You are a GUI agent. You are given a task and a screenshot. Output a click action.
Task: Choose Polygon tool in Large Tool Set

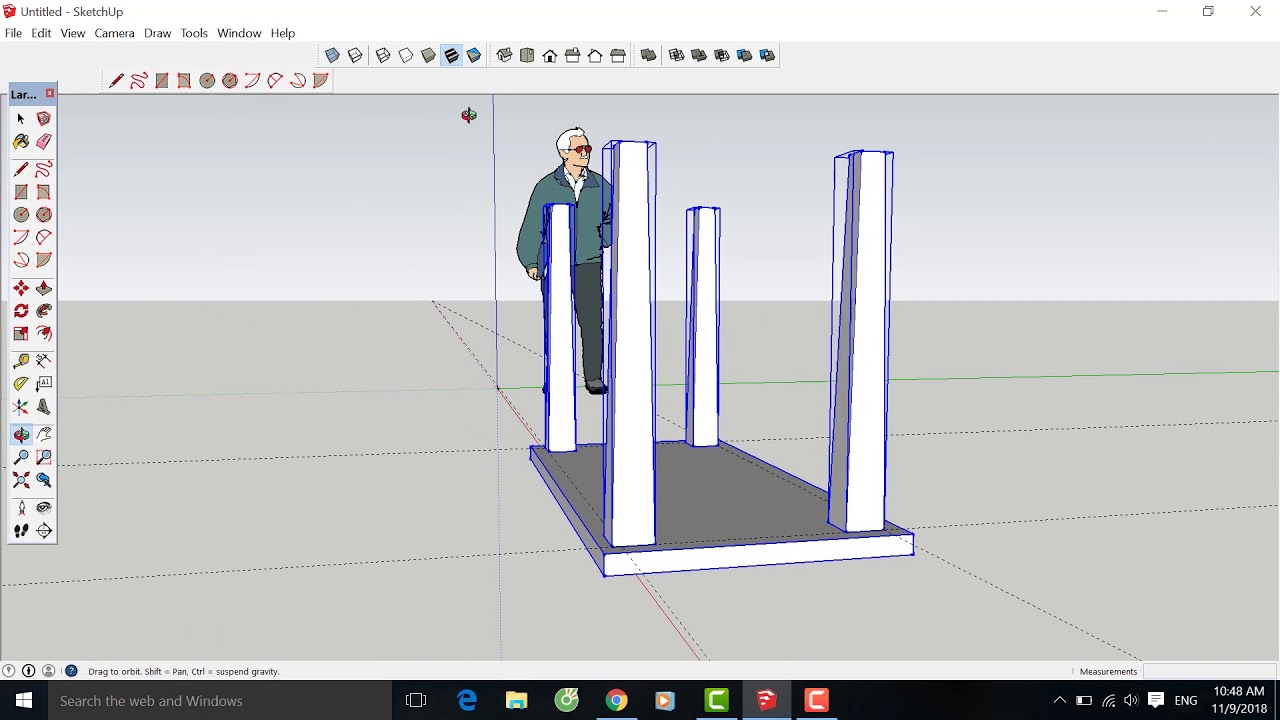44,215
